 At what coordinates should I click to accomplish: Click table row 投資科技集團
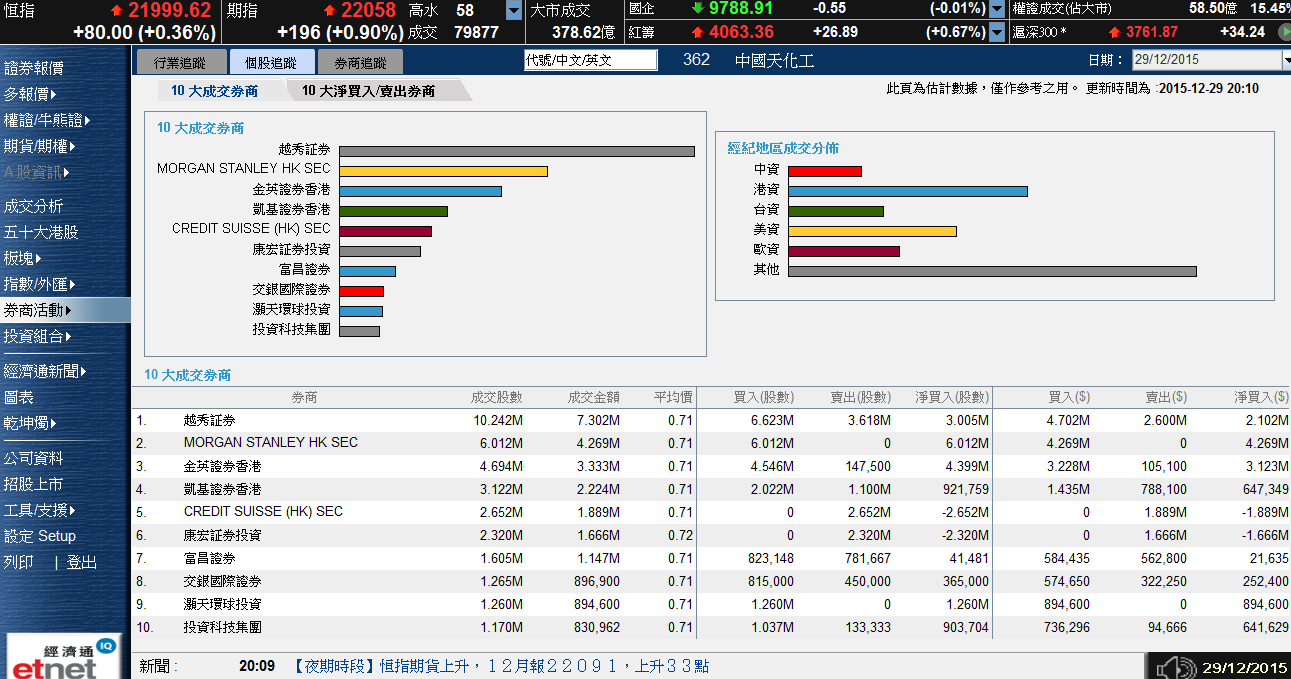click(711, 627)
